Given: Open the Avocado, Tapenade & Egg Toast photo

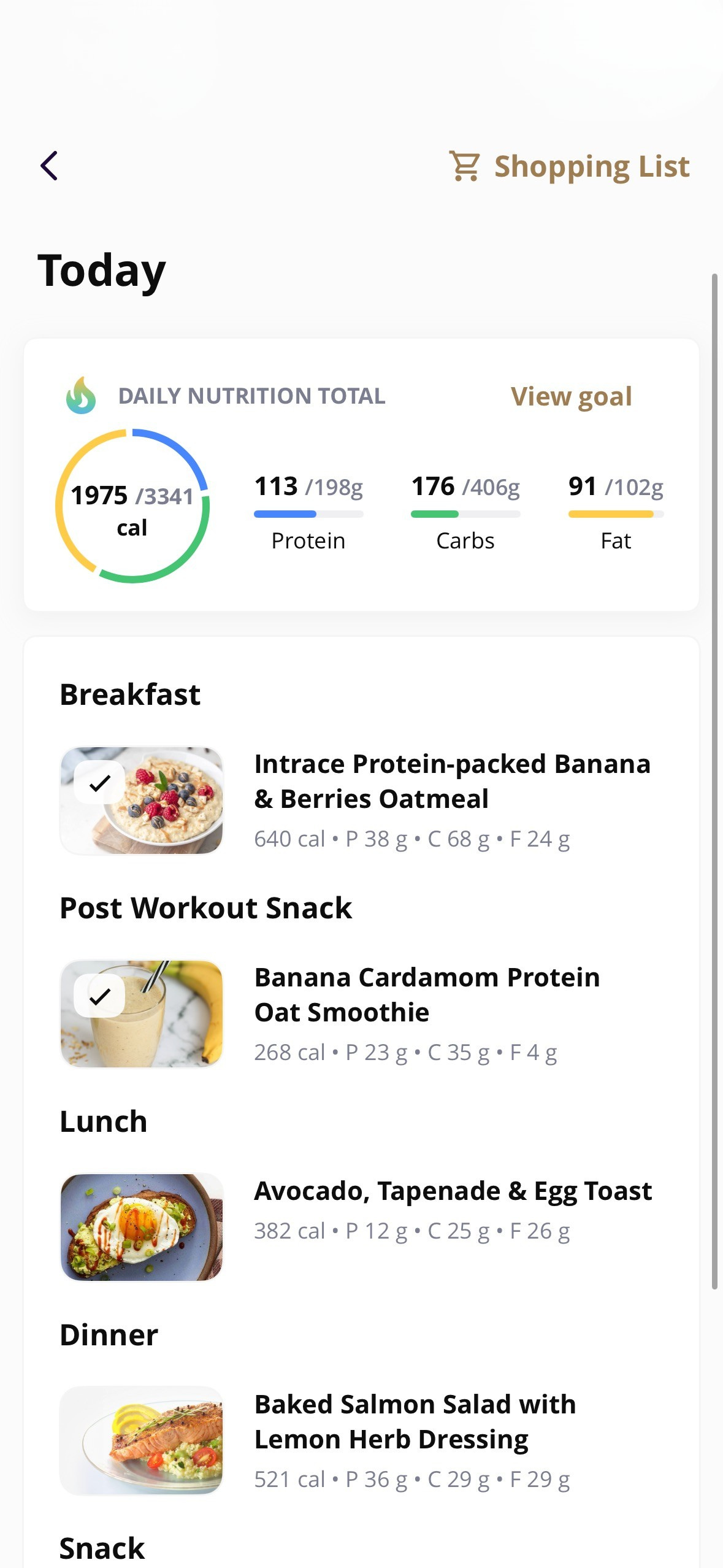Looking at the screenshot, I should [x=142, y=1227].
